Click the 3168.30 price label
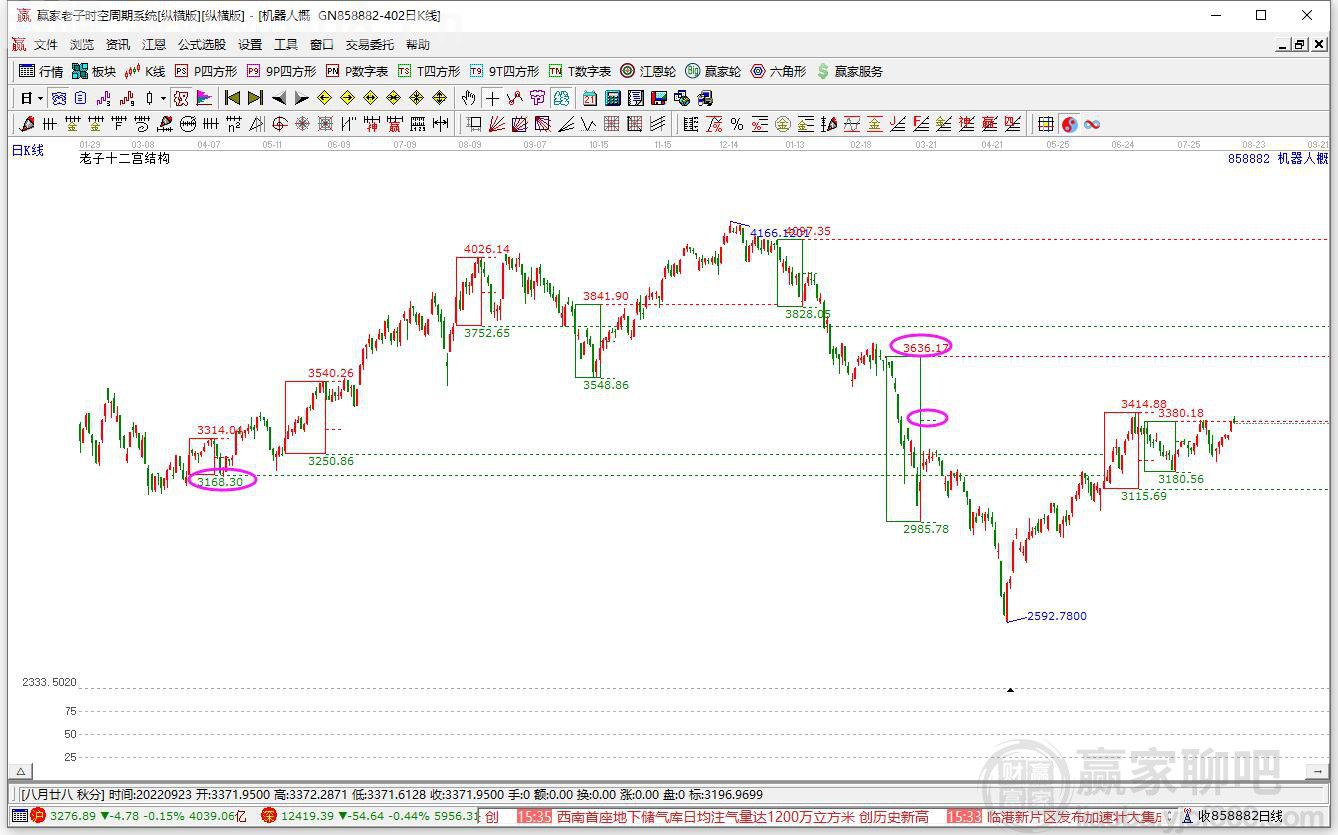Screen dimensions: 1338x835 [x=220, y=482]
